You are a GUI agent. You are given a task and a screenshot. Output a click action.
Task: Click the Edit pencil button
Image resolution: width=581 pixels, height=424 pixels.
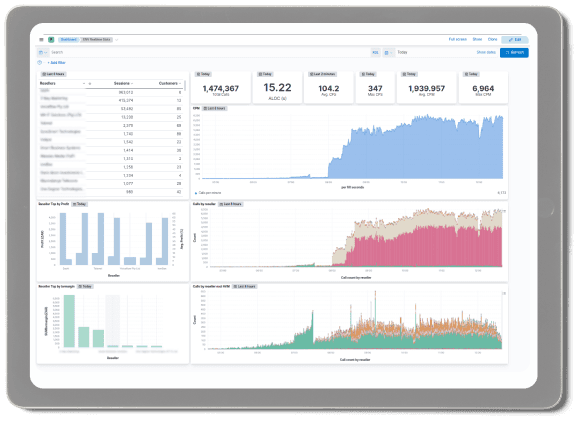click(514, 40)
